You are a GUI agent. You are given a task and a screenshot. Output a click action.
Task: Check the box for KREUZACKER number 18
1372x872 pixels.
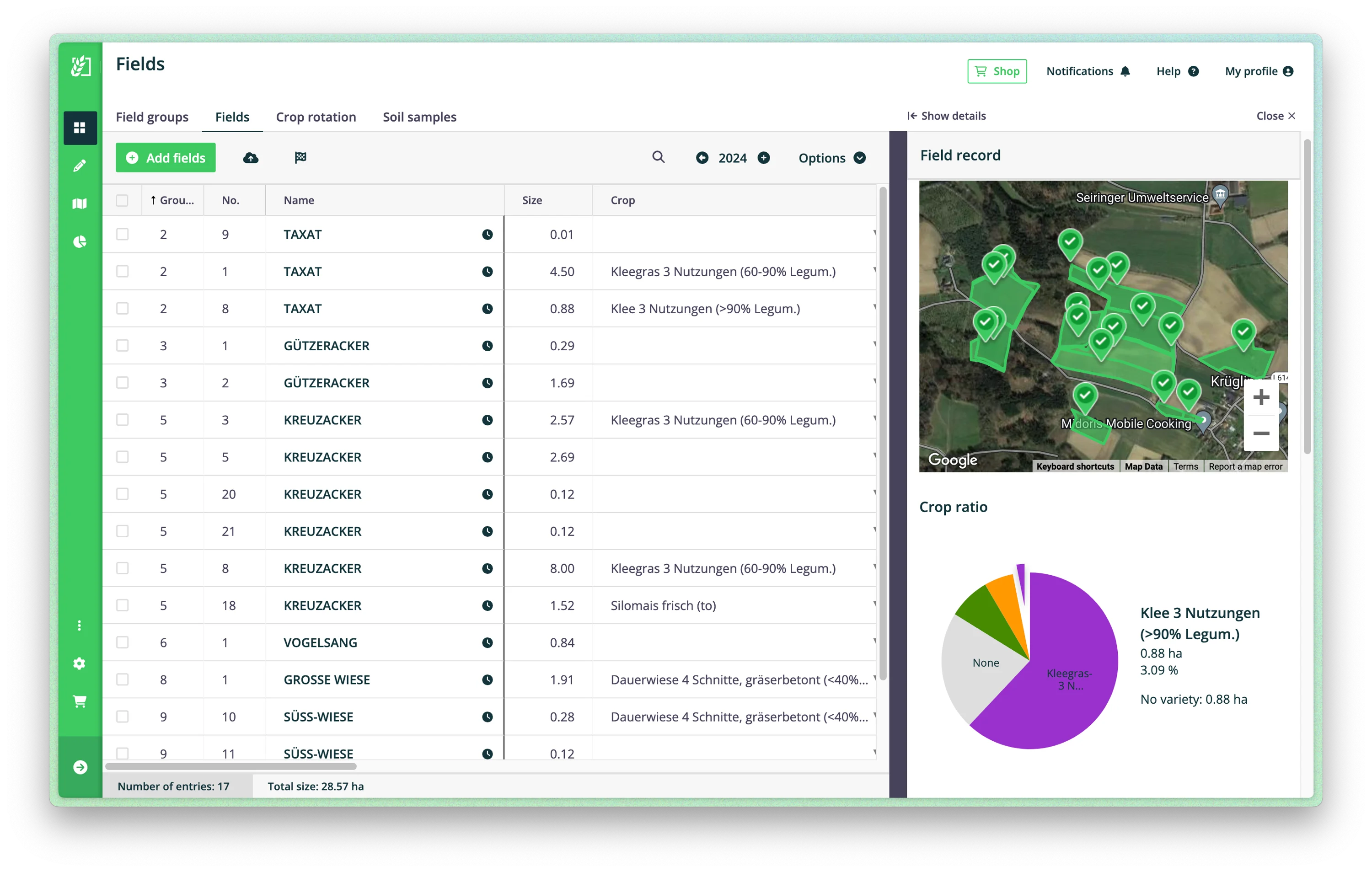123,605
